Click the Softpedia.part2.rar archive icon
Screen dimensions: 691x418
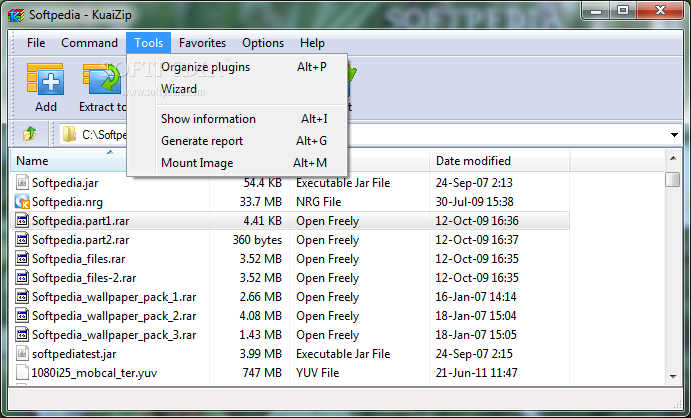(x=22, y=239)
